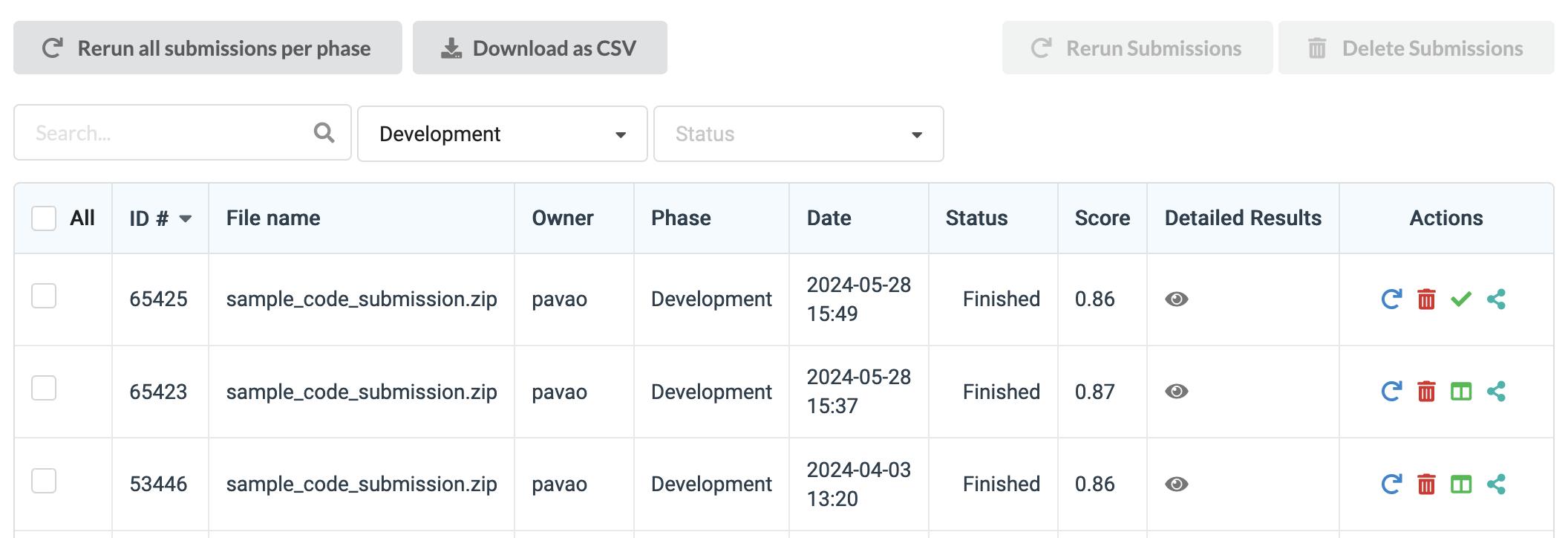Image resolution: width=1568 pixels, height=538 pixels.
Task: Share submission 65425 via teal share icon
Action: (x=1496, y=299)
